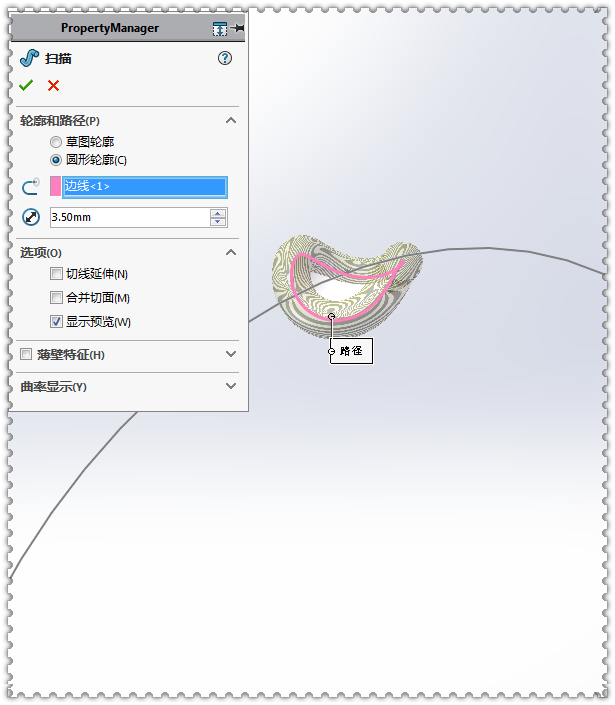Enable 薄壁特征(H) checkbox
This screenshot has width=615, height=705.
[x=26, y=354]
